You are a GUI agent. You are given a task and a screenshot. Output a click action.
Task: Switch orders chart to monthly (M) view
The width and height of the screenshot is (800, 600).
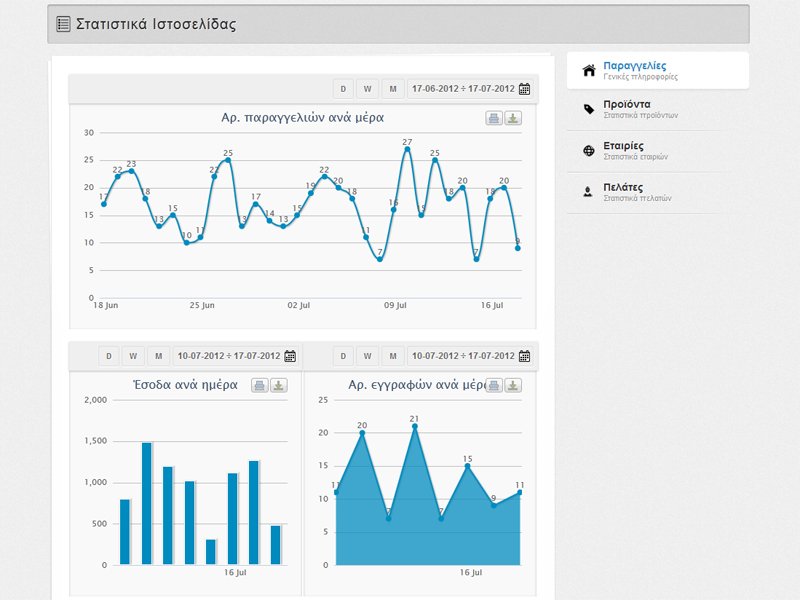click(393, 89)
